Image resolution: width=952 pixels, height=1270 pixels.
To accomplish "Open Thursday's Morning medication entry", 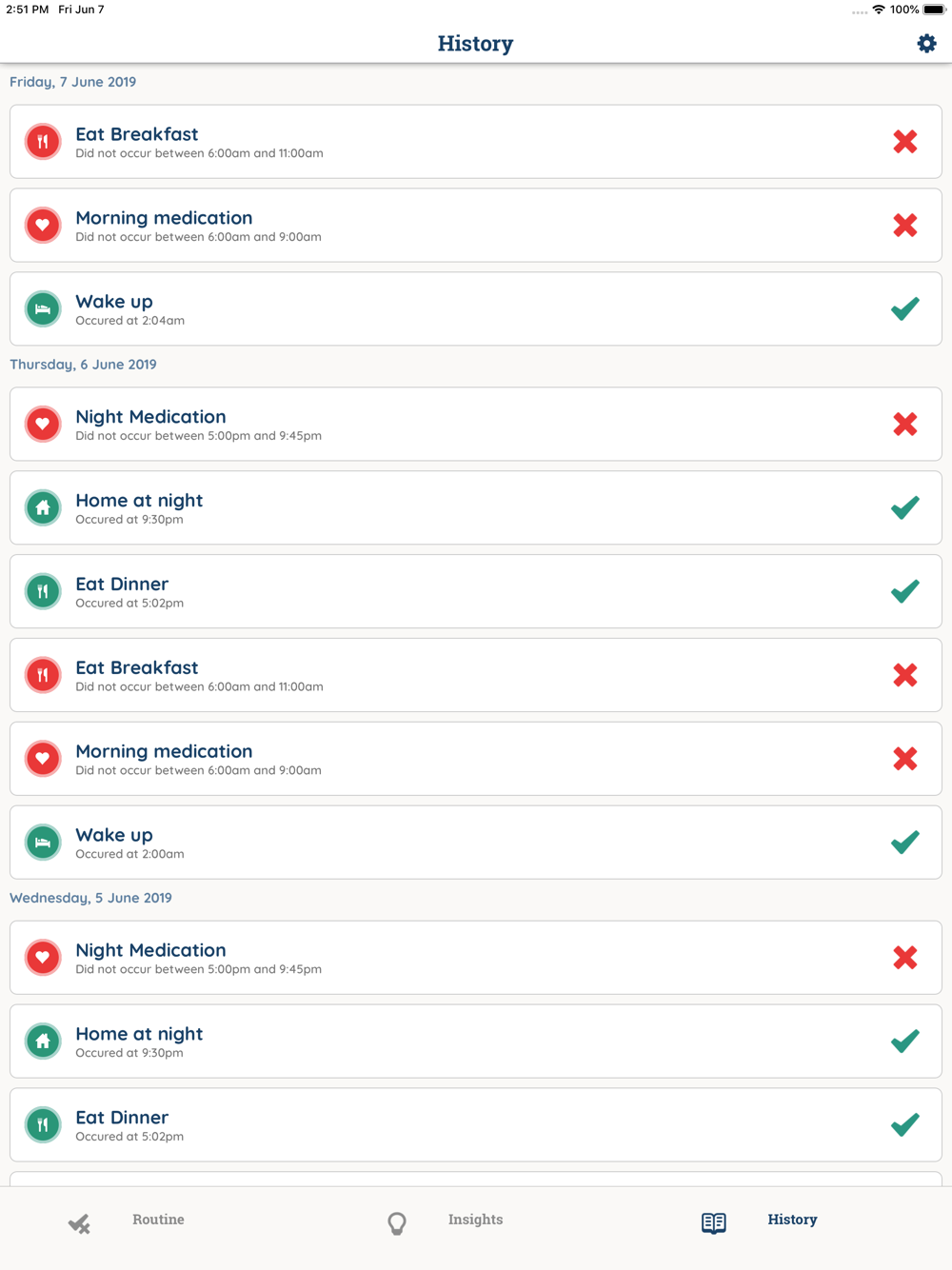I will pyautogui.click(x=476, y=760).
